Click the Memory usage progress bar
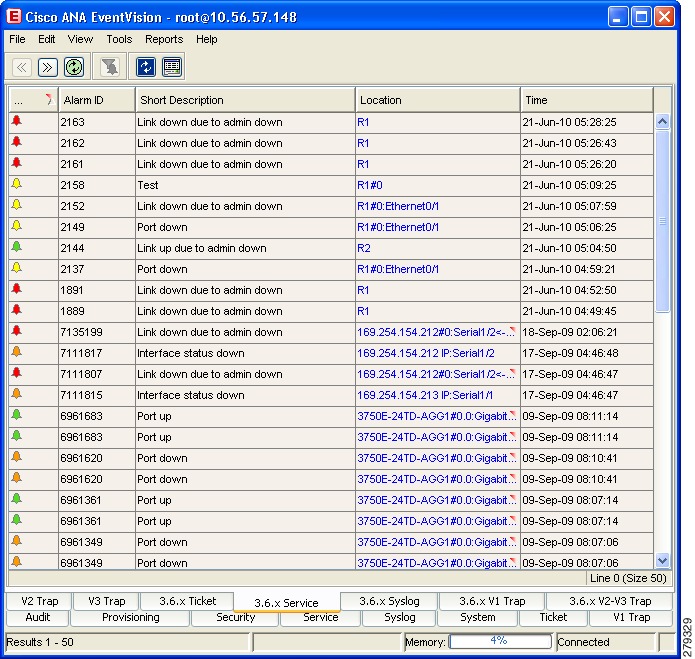Image resolution: width=695 pixels, height=659 pixels. point(500,641)
